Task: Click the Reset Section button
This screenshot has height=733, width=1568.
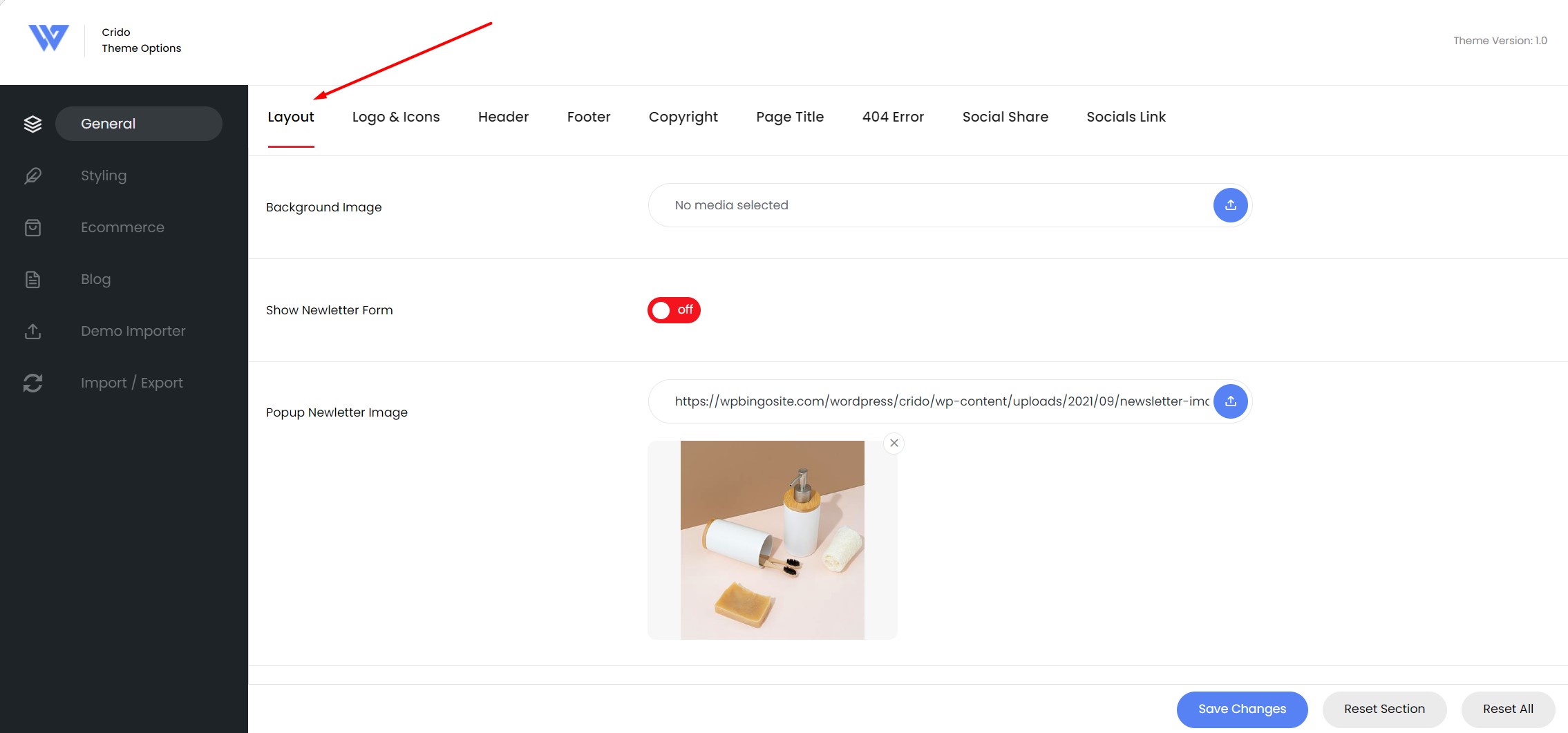Action: click(x=1384, y=709)
